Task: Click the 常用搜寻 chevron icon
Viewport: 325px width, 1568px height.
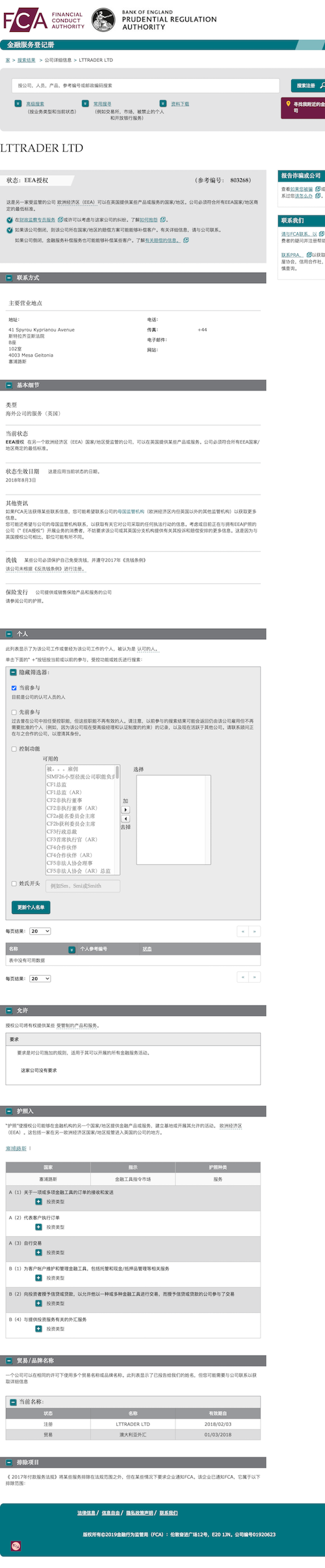Action: point(85,103)
